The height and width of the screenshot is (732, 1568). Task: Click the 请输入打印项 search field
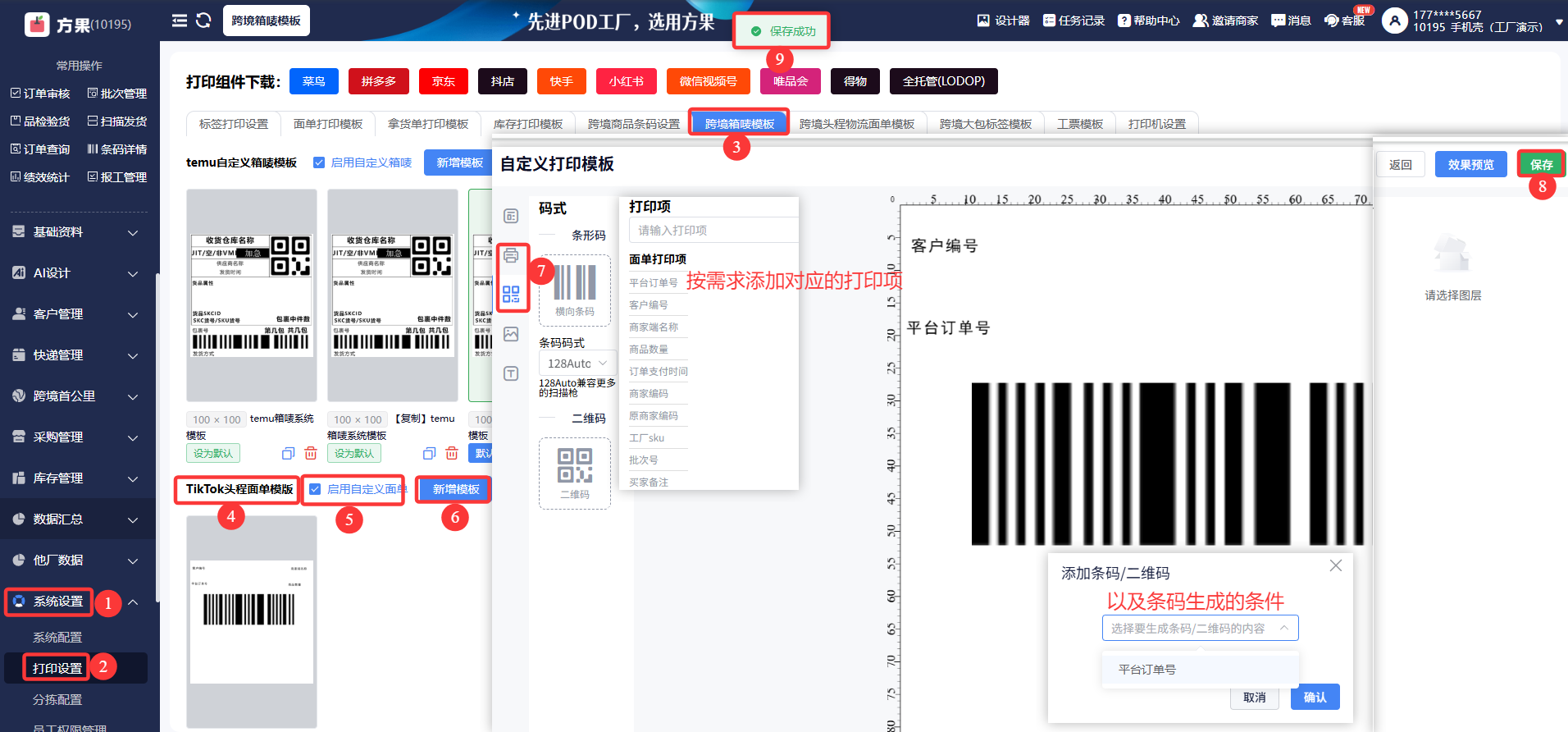click(713, 230)
